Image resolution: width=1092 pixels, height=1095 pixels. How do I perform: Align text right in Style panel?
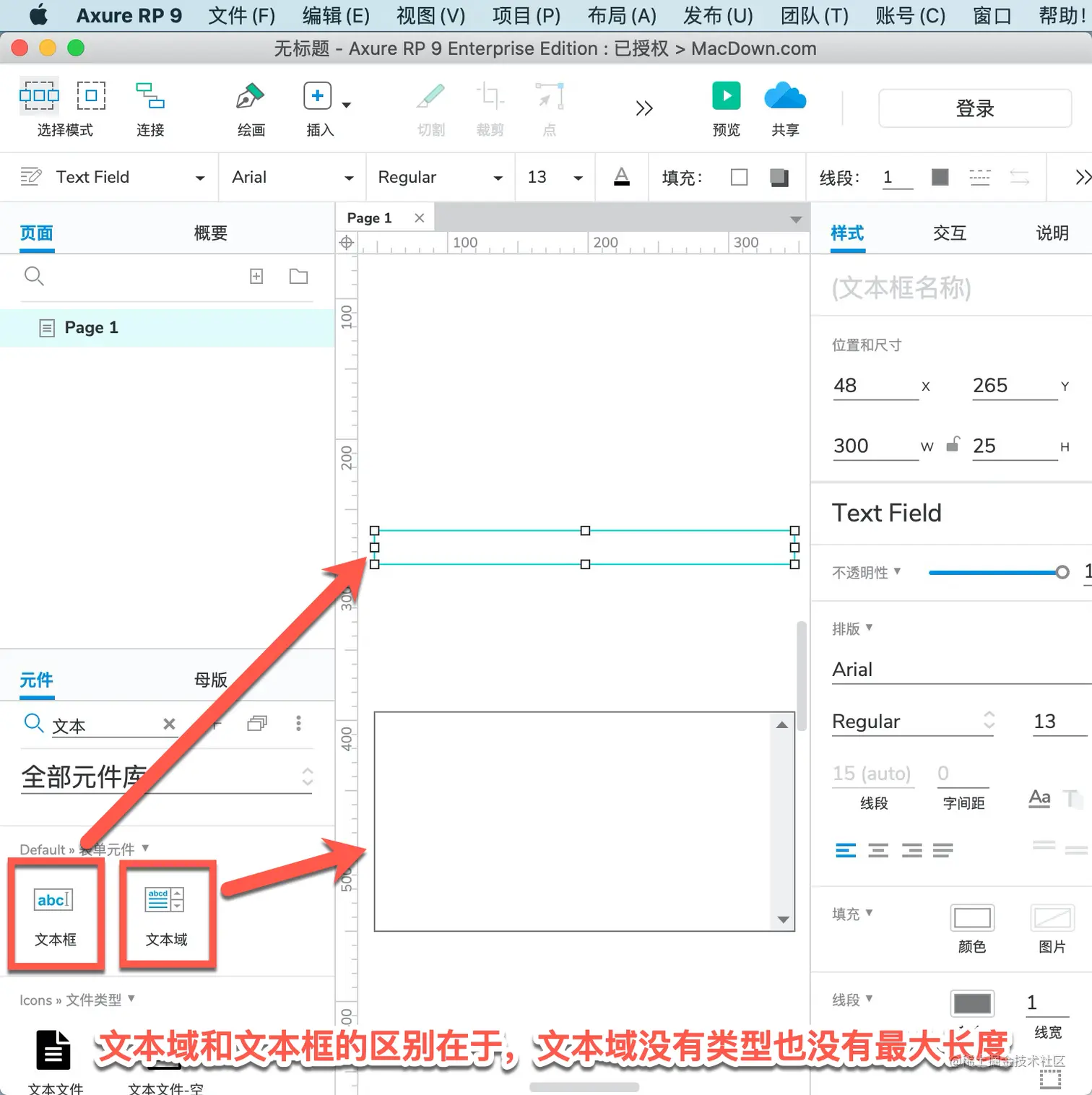(x=911, y=850)
